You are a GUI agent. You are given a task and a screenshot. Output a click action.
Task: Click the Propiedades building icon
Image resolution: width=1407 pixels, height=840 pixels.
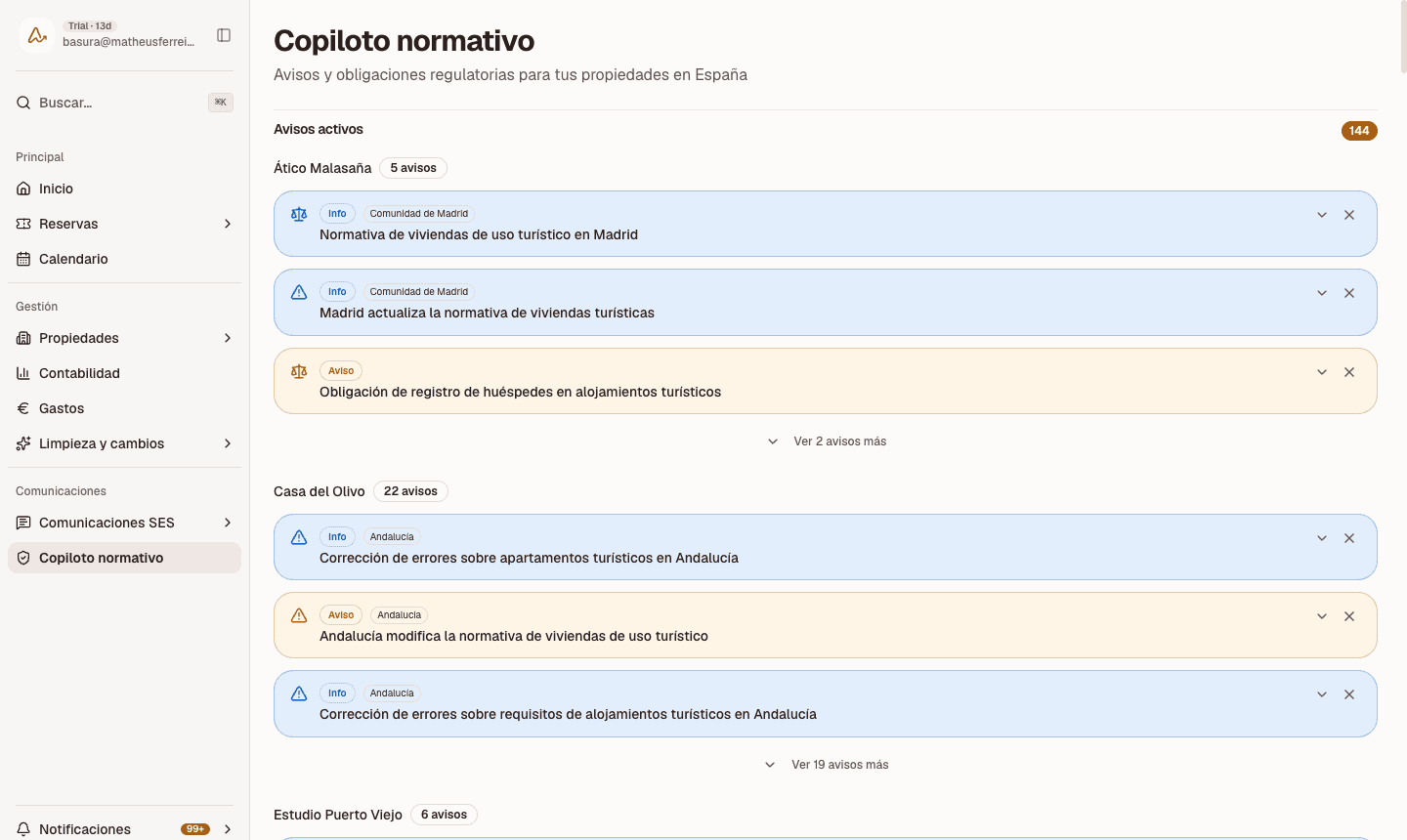click(x=23, y=338)
